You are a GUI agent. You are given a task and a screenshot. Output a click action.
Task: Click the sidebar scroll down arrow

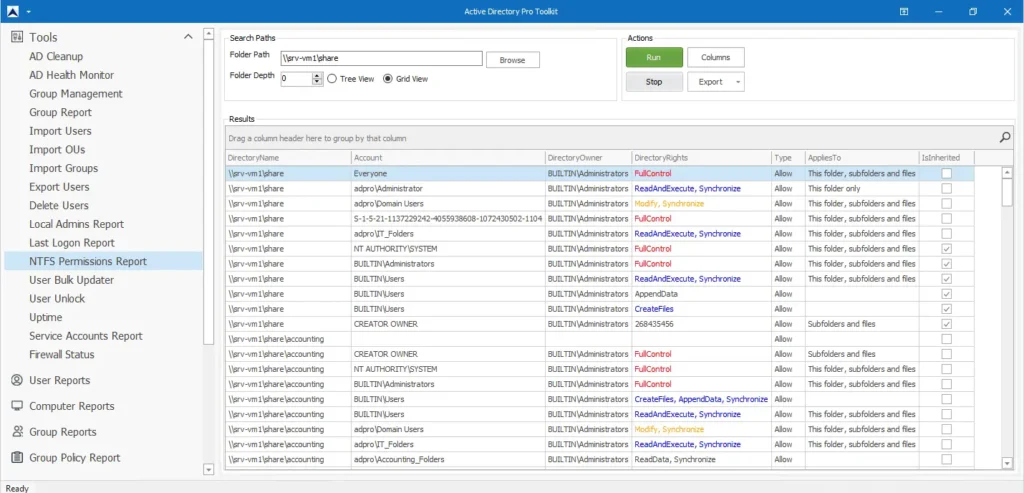pos(208,469)
